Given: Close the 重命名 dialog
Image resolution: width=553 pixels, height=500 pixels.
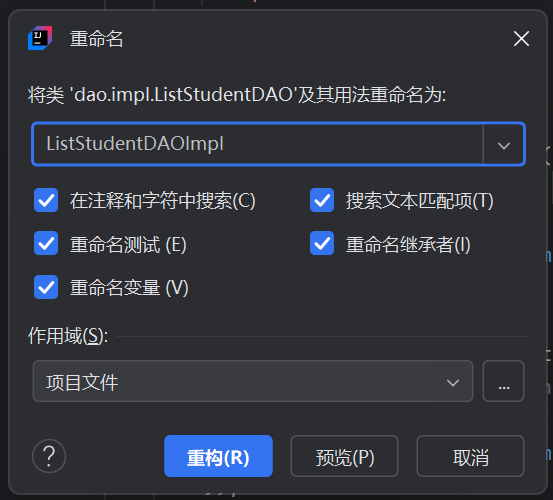Looking at the screenshot, I should [521, 38].
